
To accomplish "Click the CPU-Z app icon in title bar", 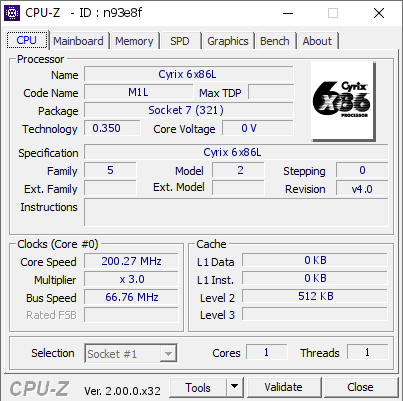I will click(x=12, y=13).
